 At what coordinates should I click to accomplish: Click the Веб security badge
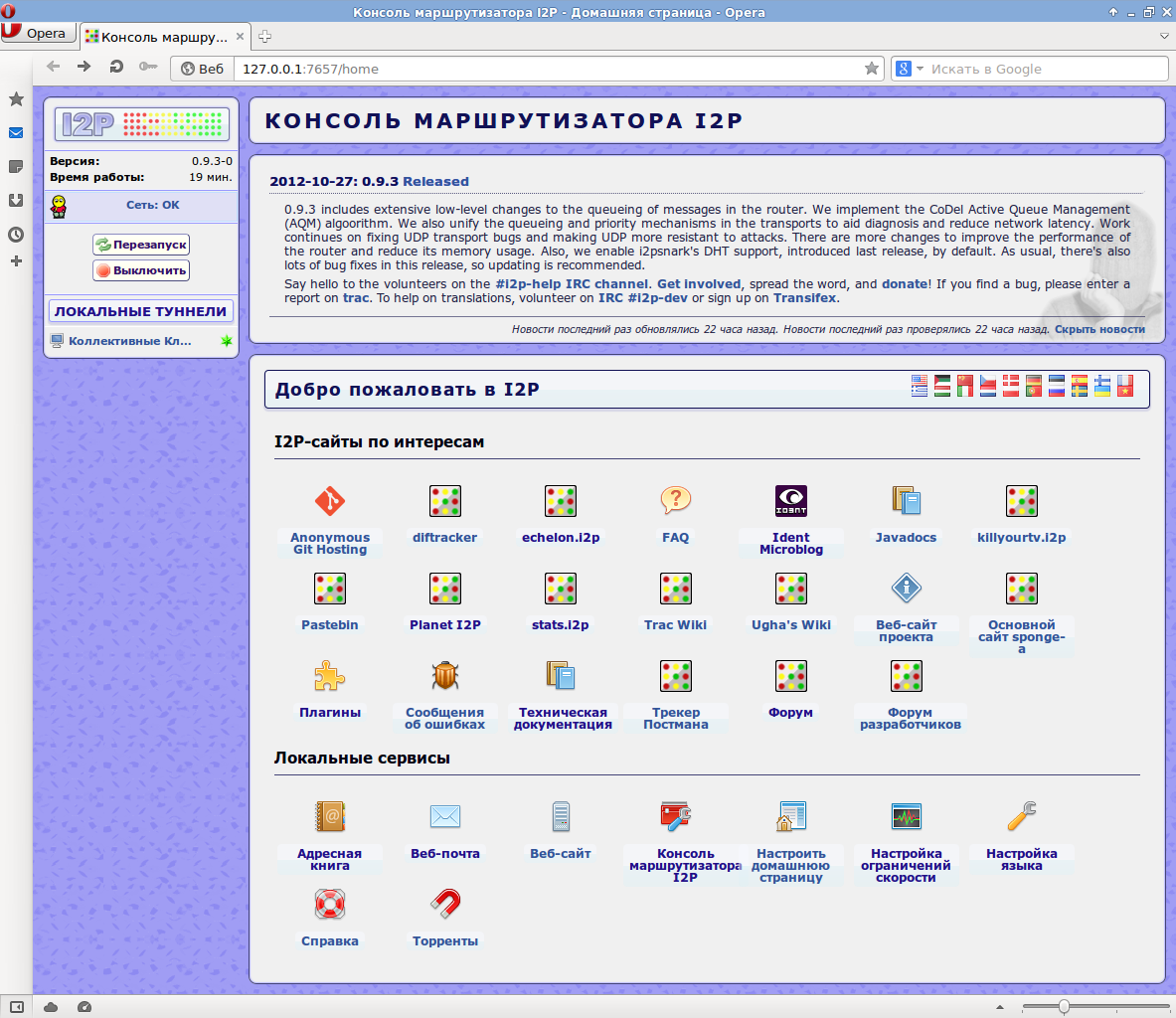[x=203, y=69]
